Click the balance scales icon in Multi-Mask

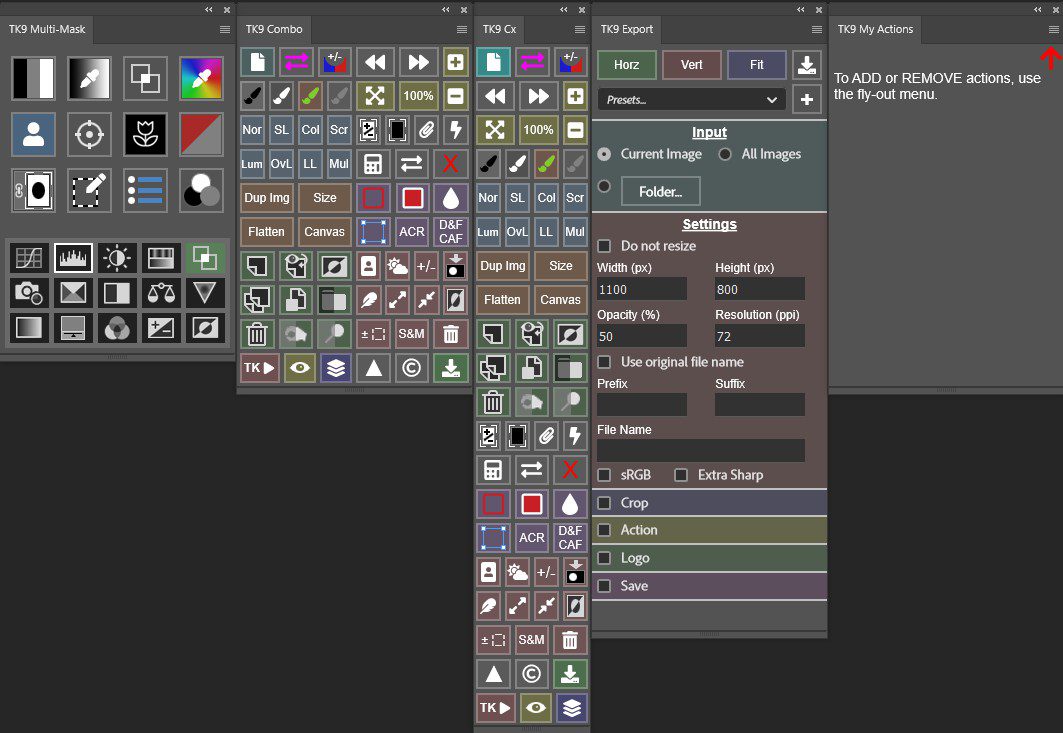pyautogui.click(x=161, y=293)
